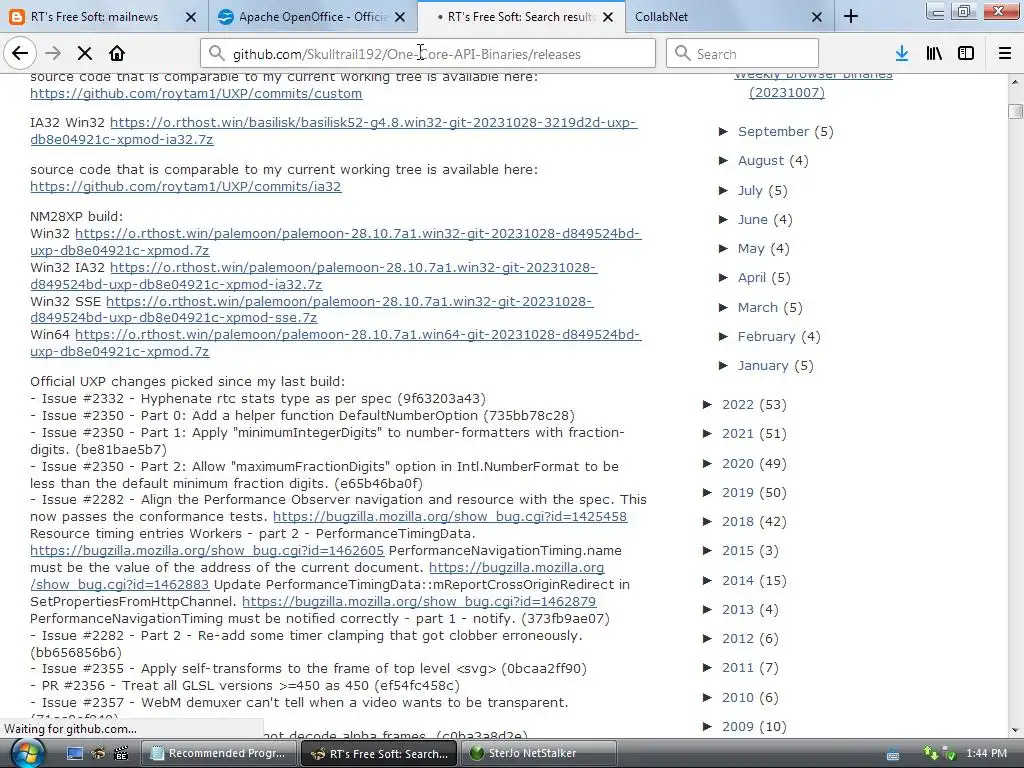Select the RT's Free Soft: Search results tab
This screenshot has height=768, width=1024.
pos(521,17)
